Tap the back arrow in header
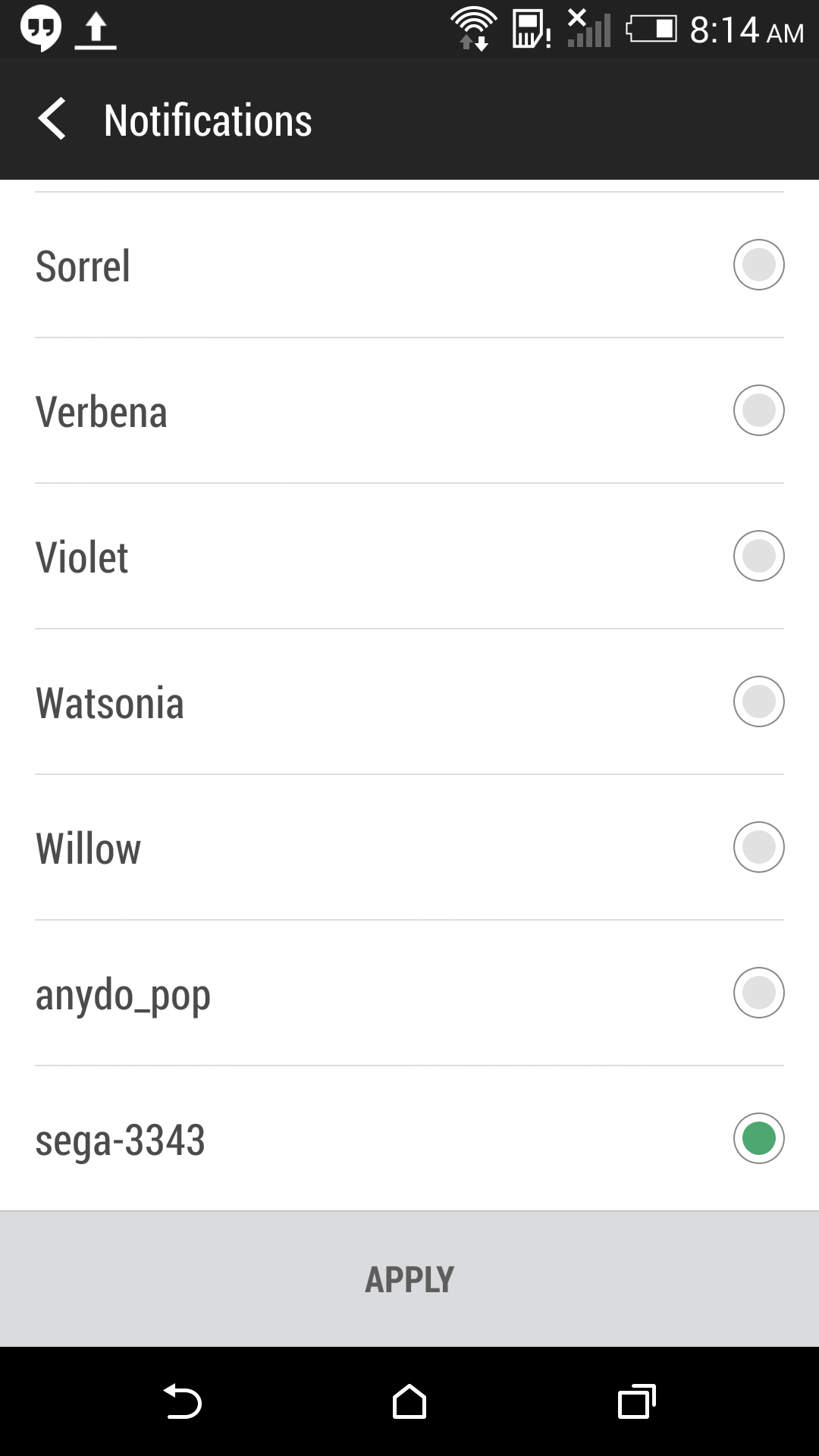Viewport: 819px width, 1456px height. [52, 120]
